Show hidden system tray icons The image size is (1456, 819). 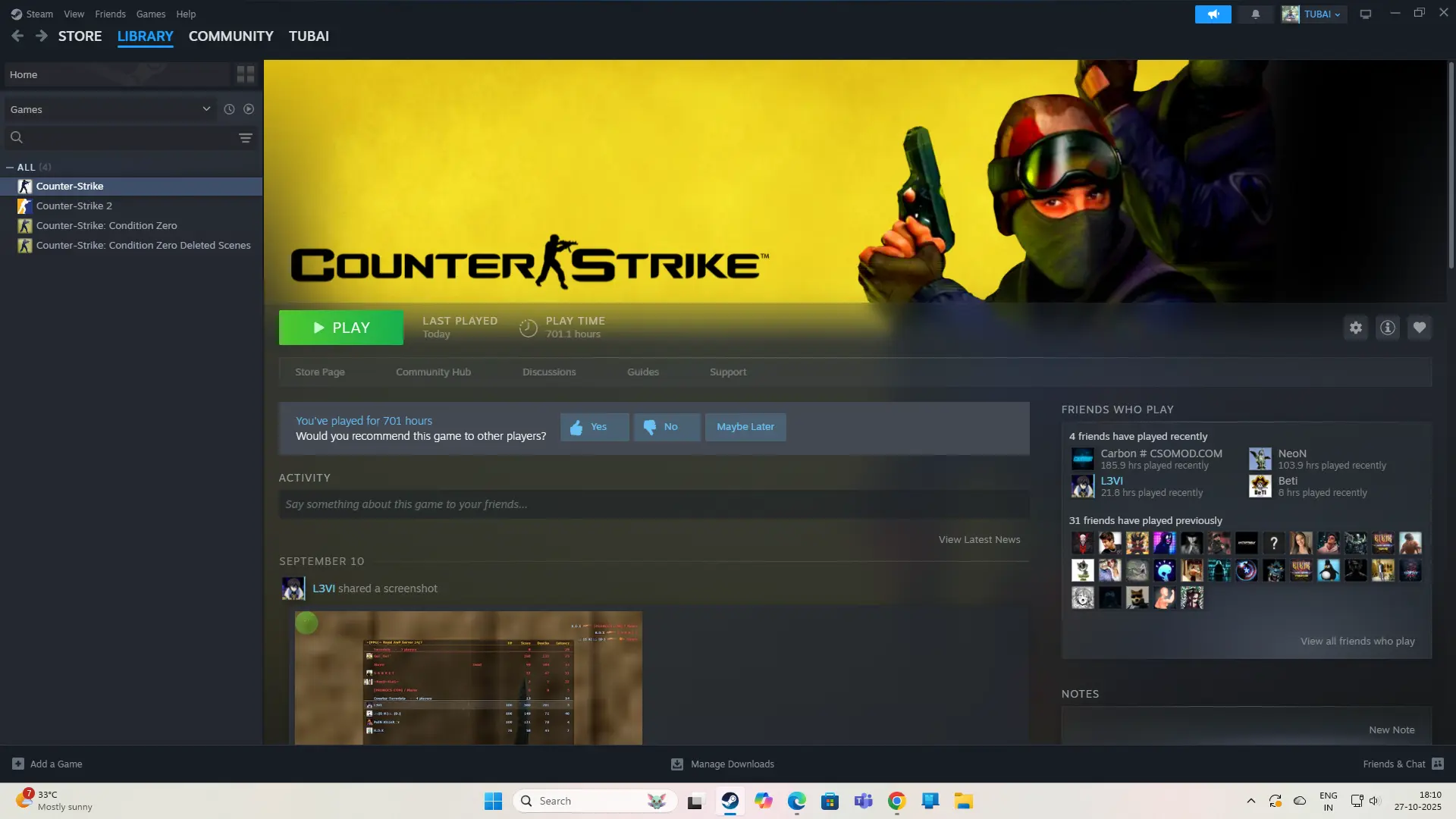[1250, 801]
